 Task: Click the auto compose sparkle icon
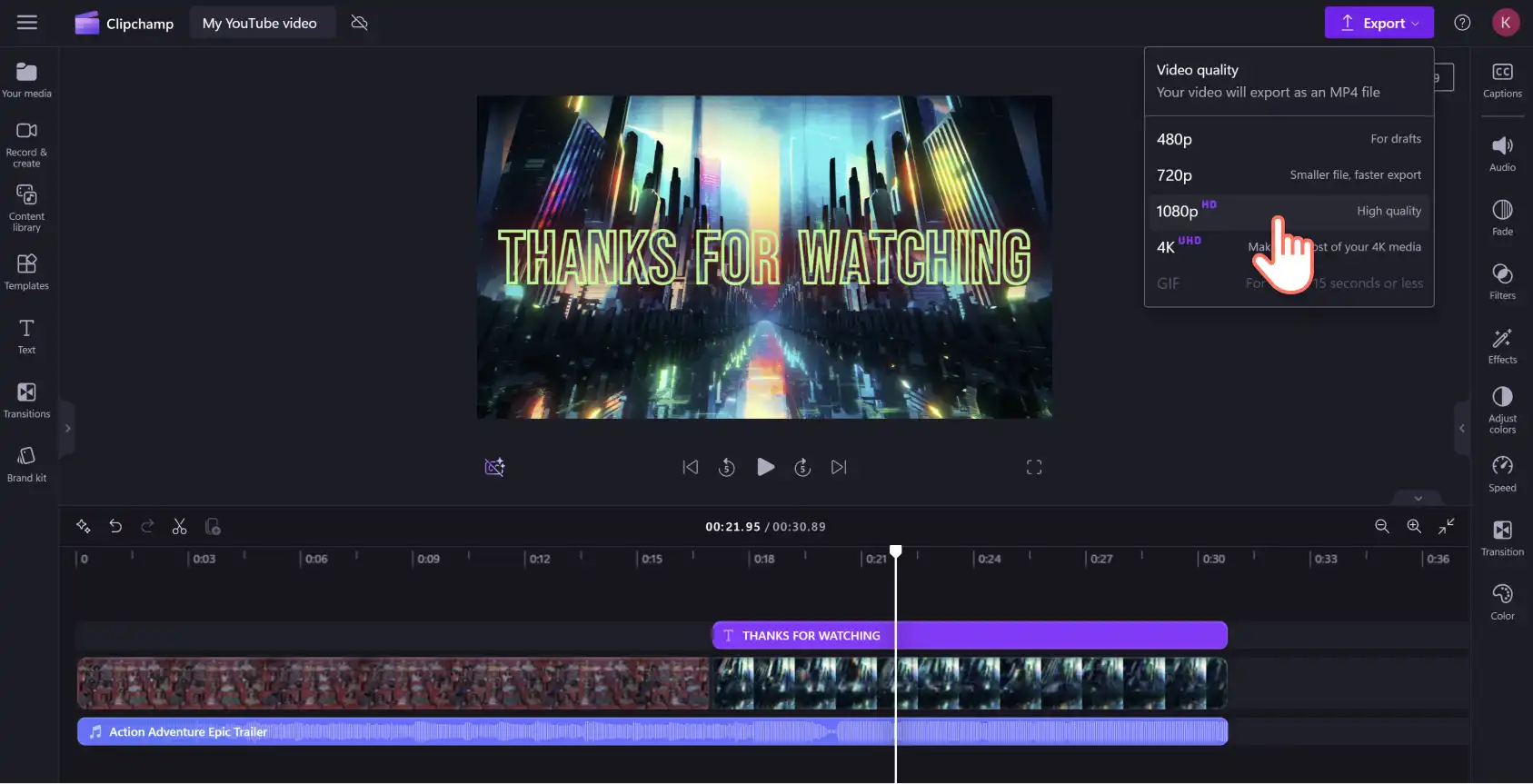84,526
